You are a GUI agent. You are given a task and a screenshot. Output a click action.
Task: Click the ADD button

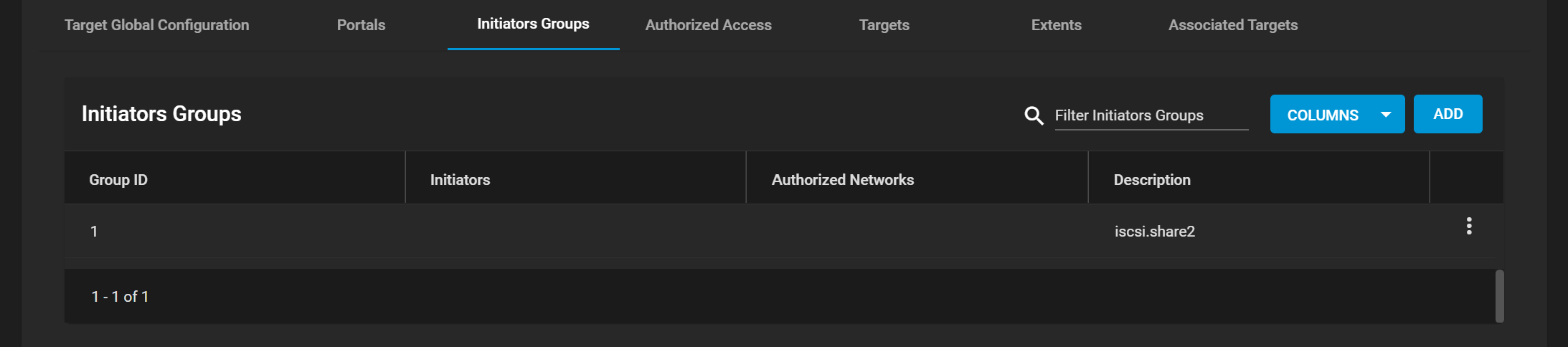[1447, 114]
